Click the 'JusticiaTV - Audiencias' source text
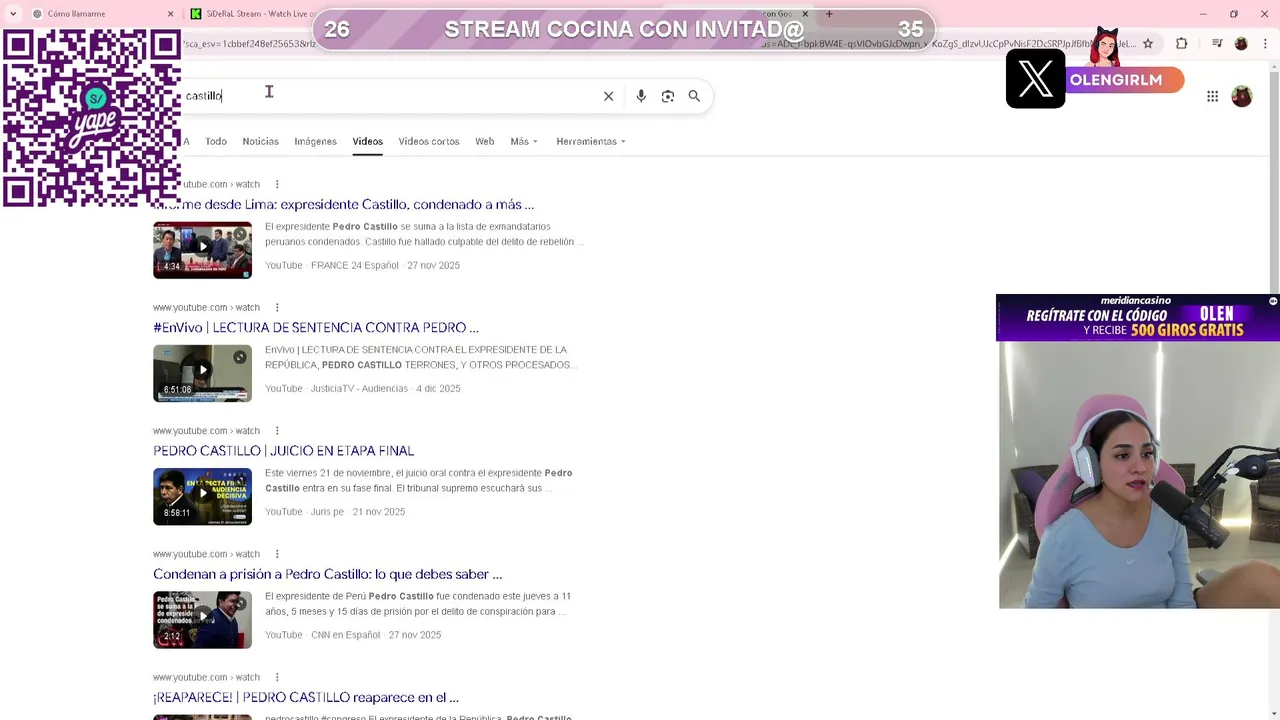Image resolution: width=1280 pixels, height=720 pixels. [359, 388]
